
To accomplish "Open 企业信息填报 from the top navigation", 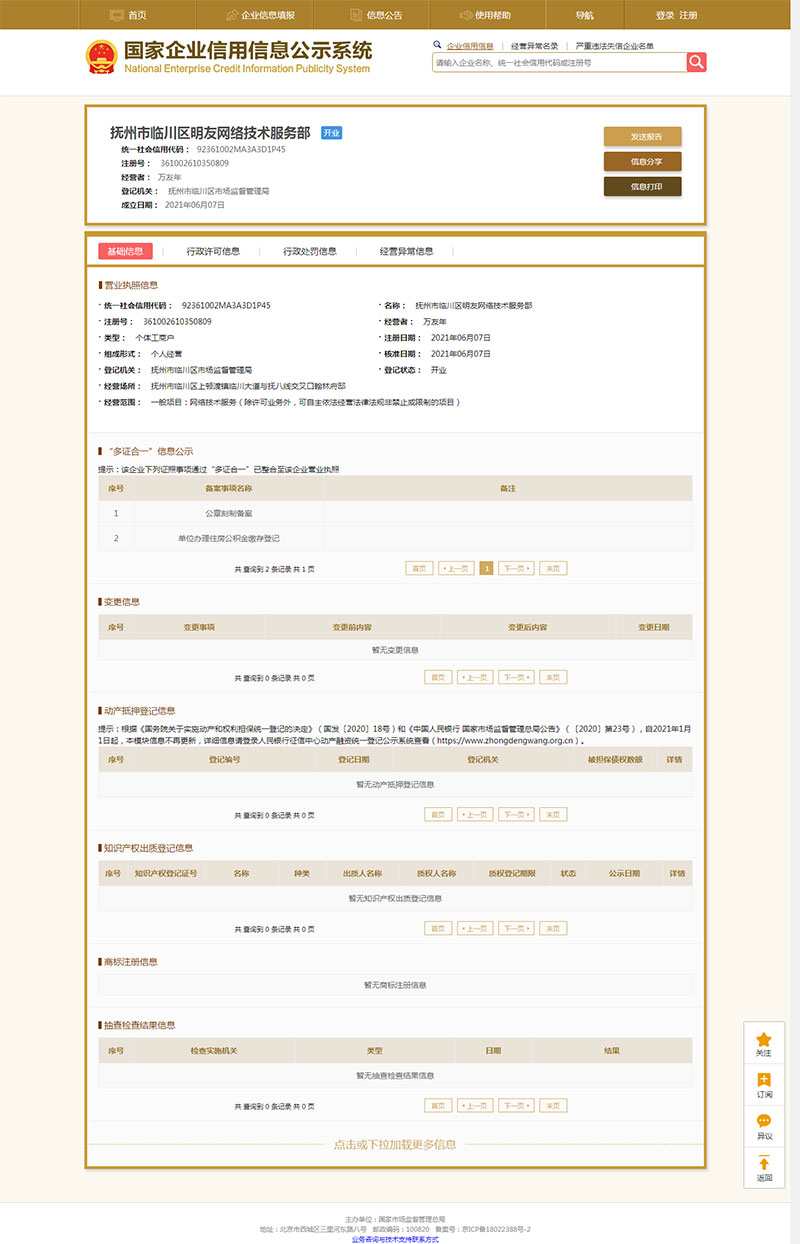I will [259, 15].
